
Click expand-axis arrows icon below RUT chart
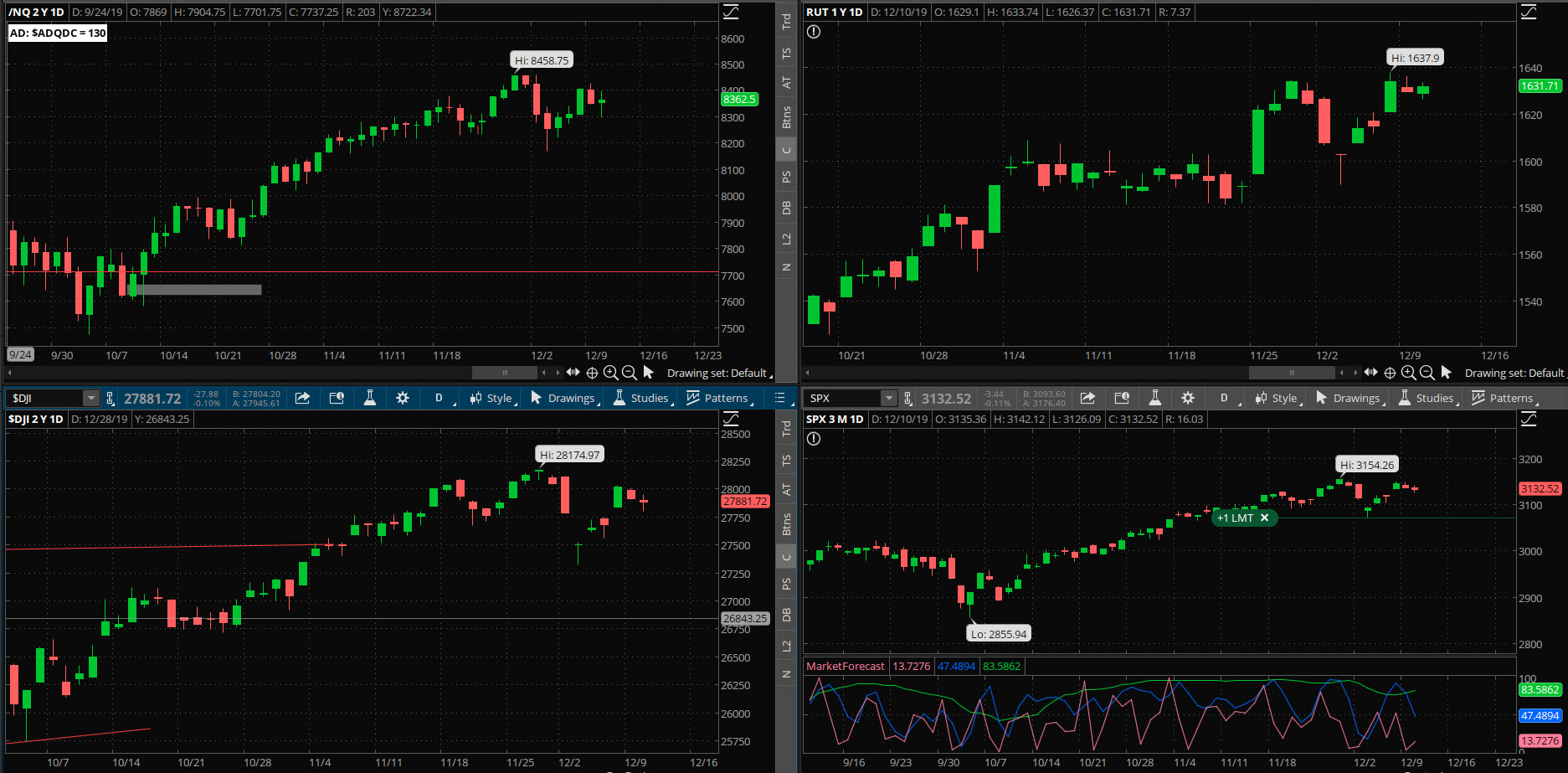coord(1370,372)
